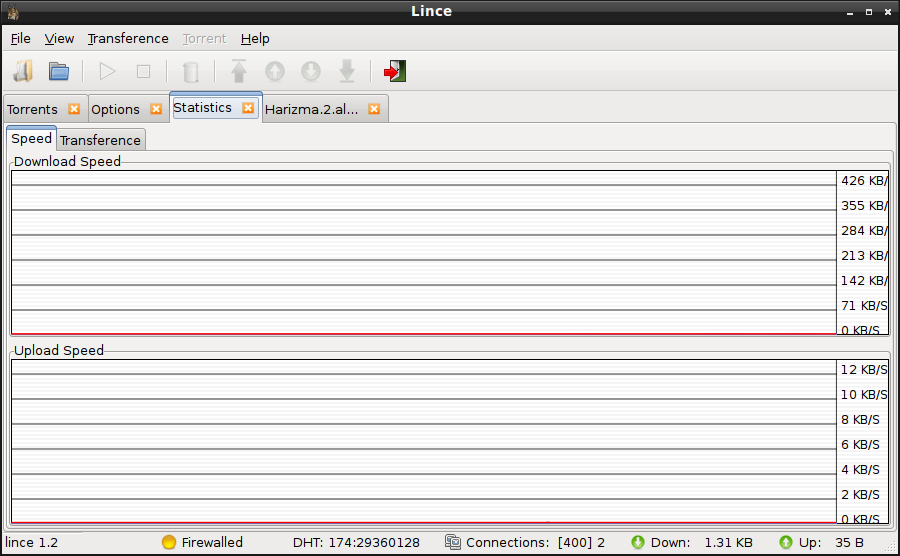Move torrent to bottom of queue icon
This screenshot has width=900, height=556.
coord(347,71)
